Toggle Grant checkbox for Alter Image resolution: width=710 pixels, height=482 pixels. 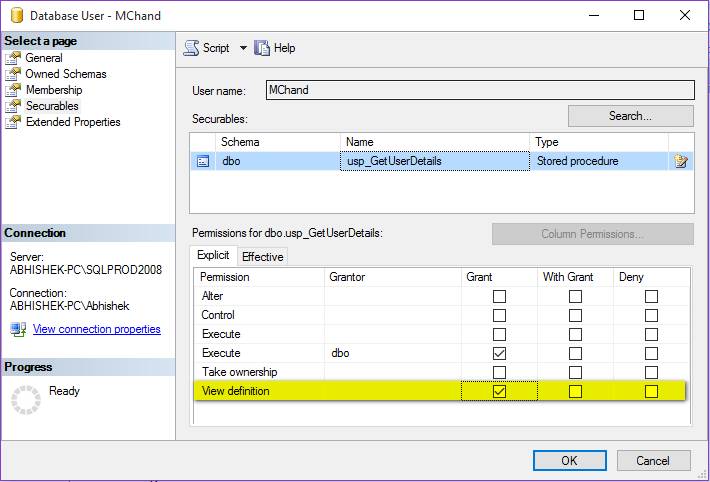click(x=499, y=297)
